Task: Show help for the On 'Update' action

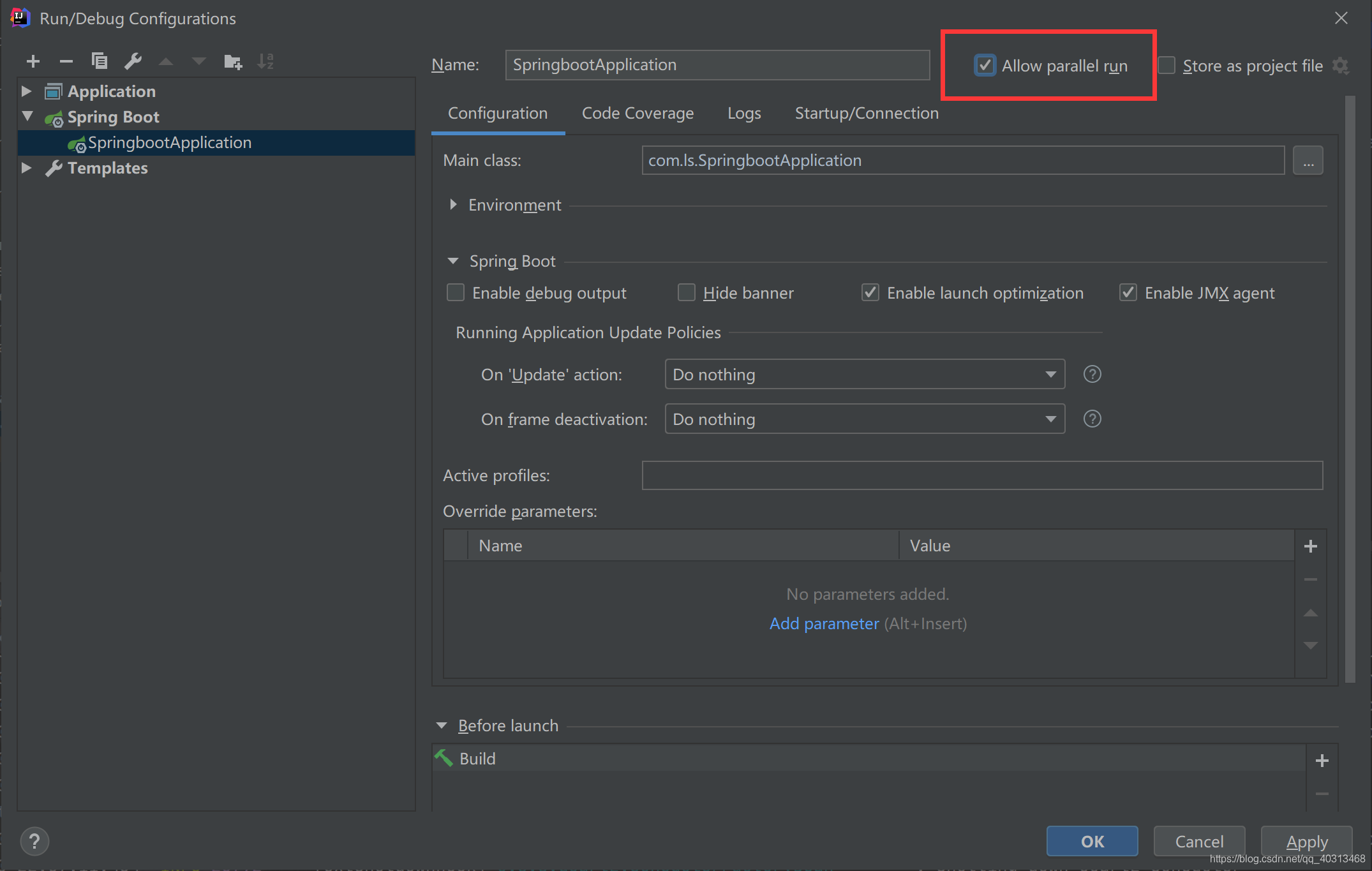Action: 1092,374
